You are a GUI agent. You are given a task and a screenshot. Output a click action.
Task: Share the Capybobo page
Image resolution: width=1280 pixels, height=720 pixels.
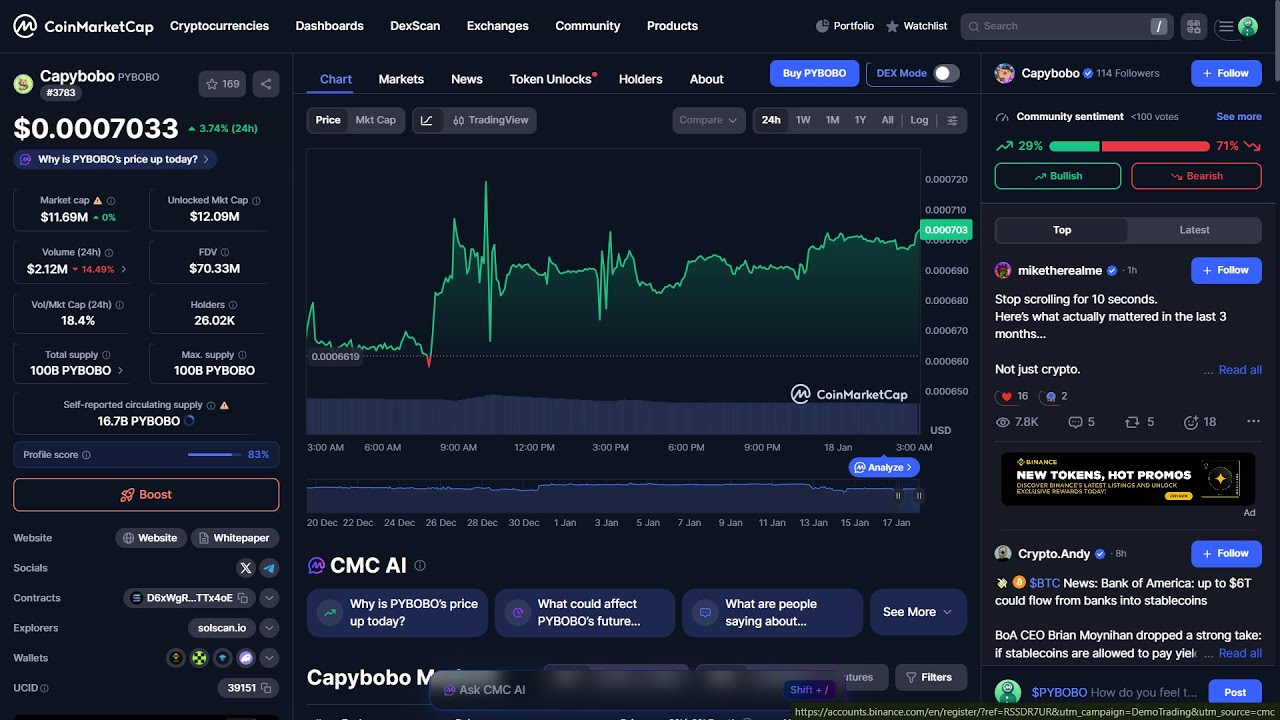coord(265,84)
